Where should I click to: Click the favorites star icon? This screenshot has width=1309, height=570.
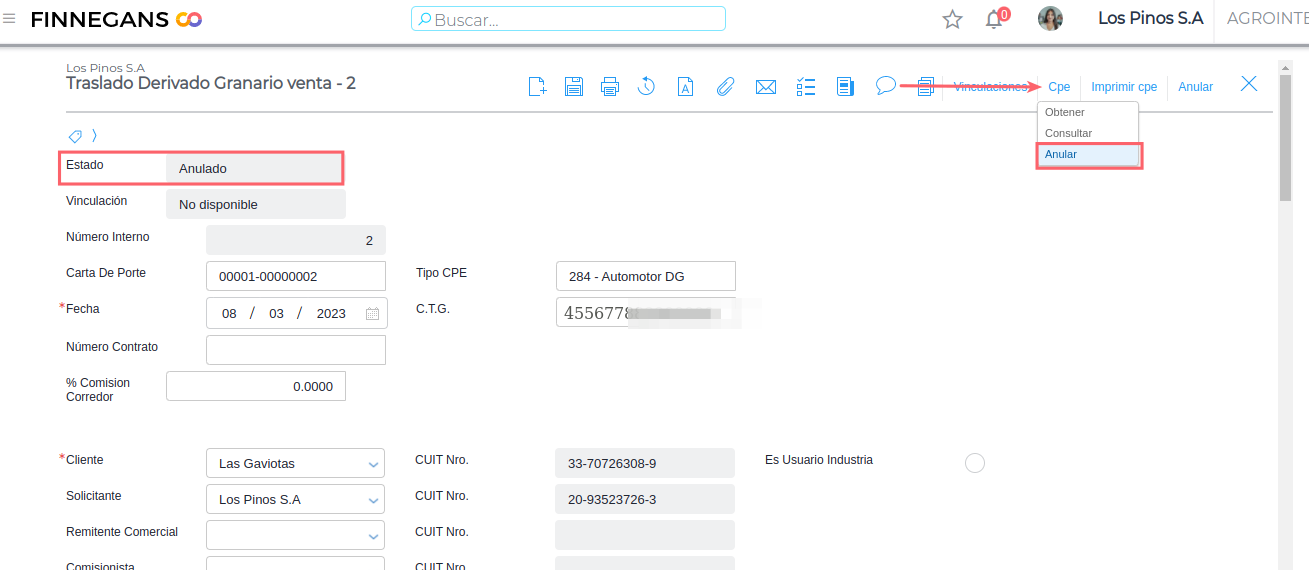[952, 19]
